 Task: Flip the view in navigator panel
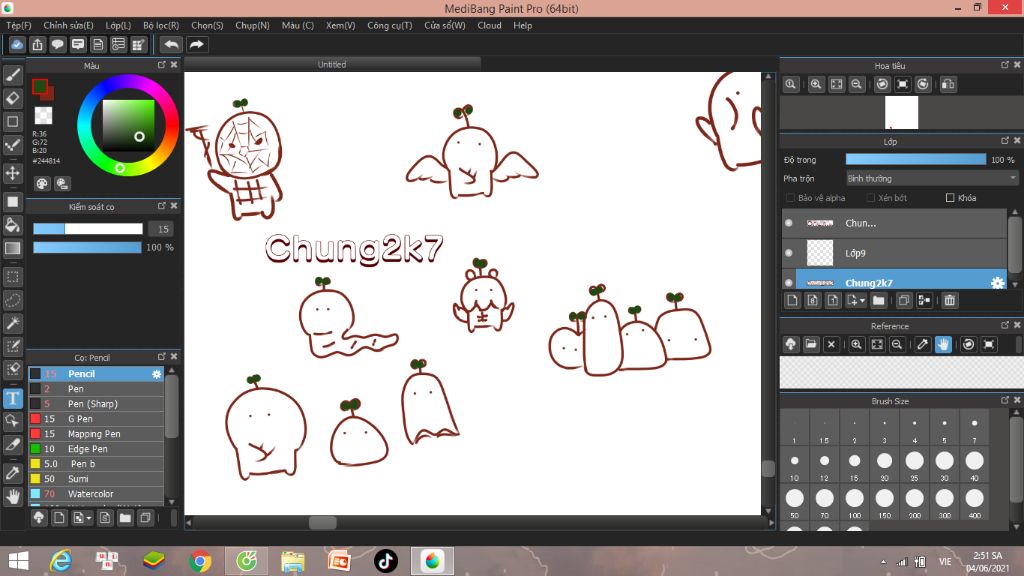pos(948,84)
